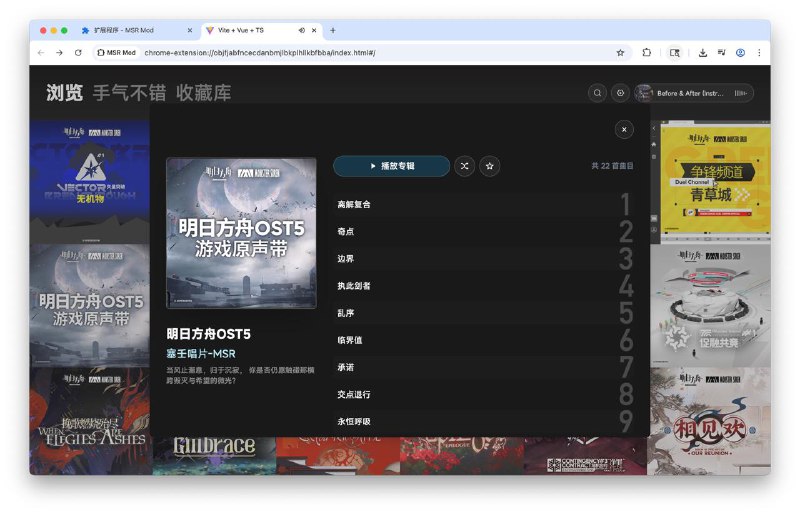Open a new browser tab
Screen dimensions: 800x514
[x=333, y=31]
